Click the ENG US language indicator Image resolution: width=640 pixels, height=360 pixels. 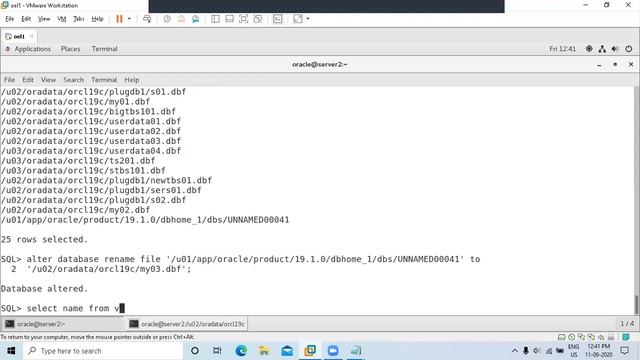573,351
